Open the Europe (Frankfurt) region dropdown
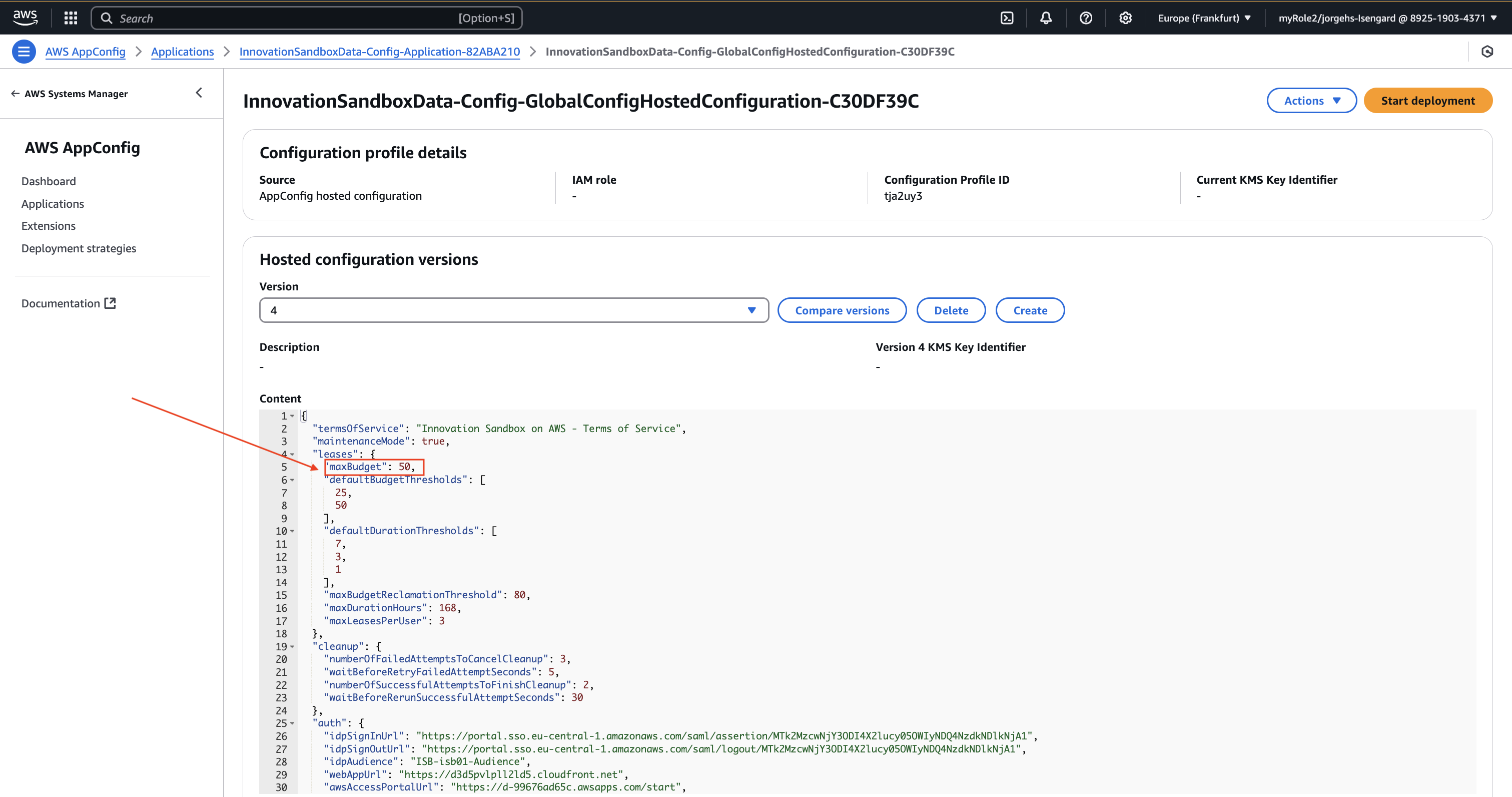Image resolution: width=1512 pixels, height=797 pixels. tap(1204, 18)
